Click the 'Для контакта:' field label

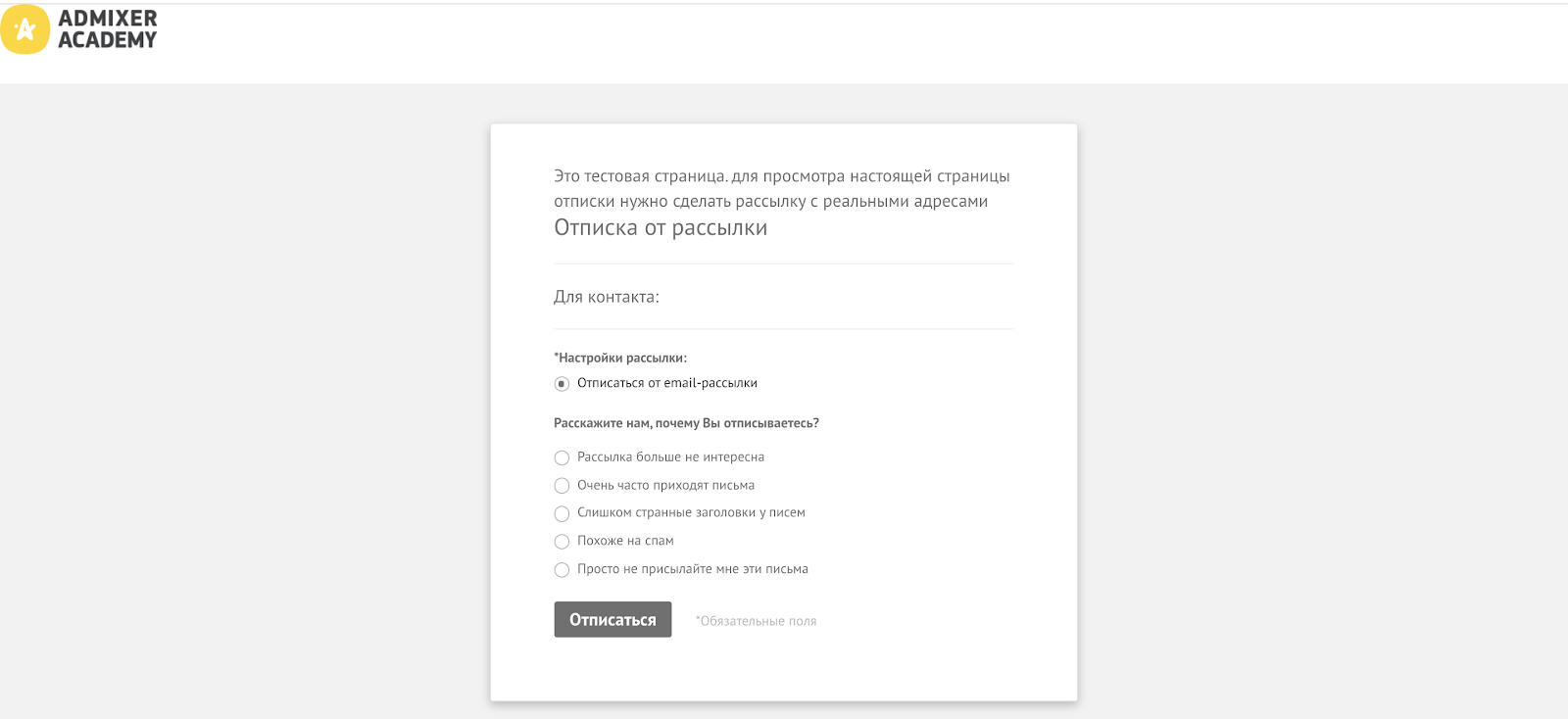[x=607, y=297]
